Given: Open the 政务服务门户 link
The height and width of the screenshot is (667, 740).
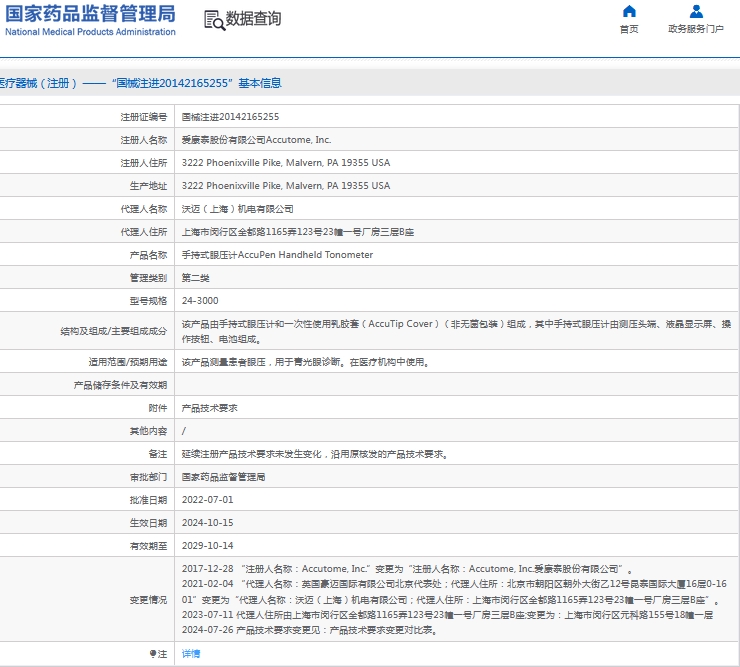Looking at the screenshot, I should point(696,29).
